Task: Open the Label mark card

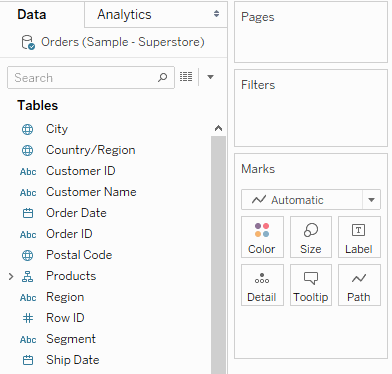Action: (359, 237)
